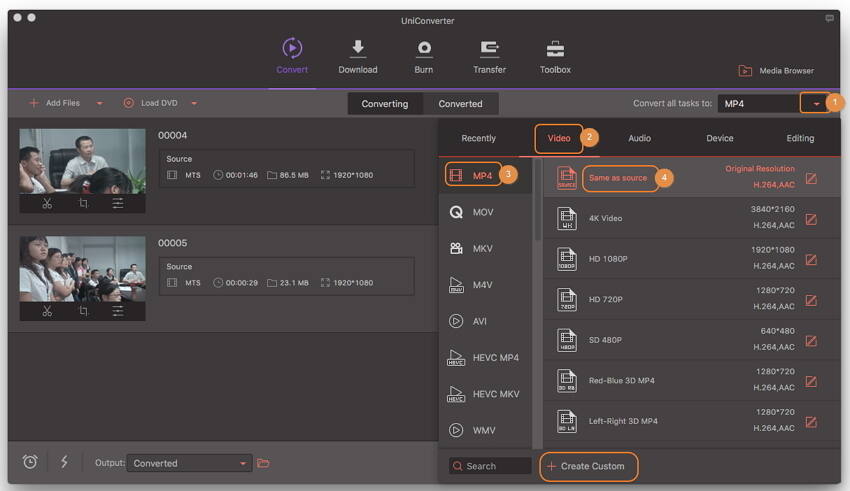The width and height of the screenshot is (850, 491).
Task: Select video 00004 thumbnail
Action: [82, 161]
